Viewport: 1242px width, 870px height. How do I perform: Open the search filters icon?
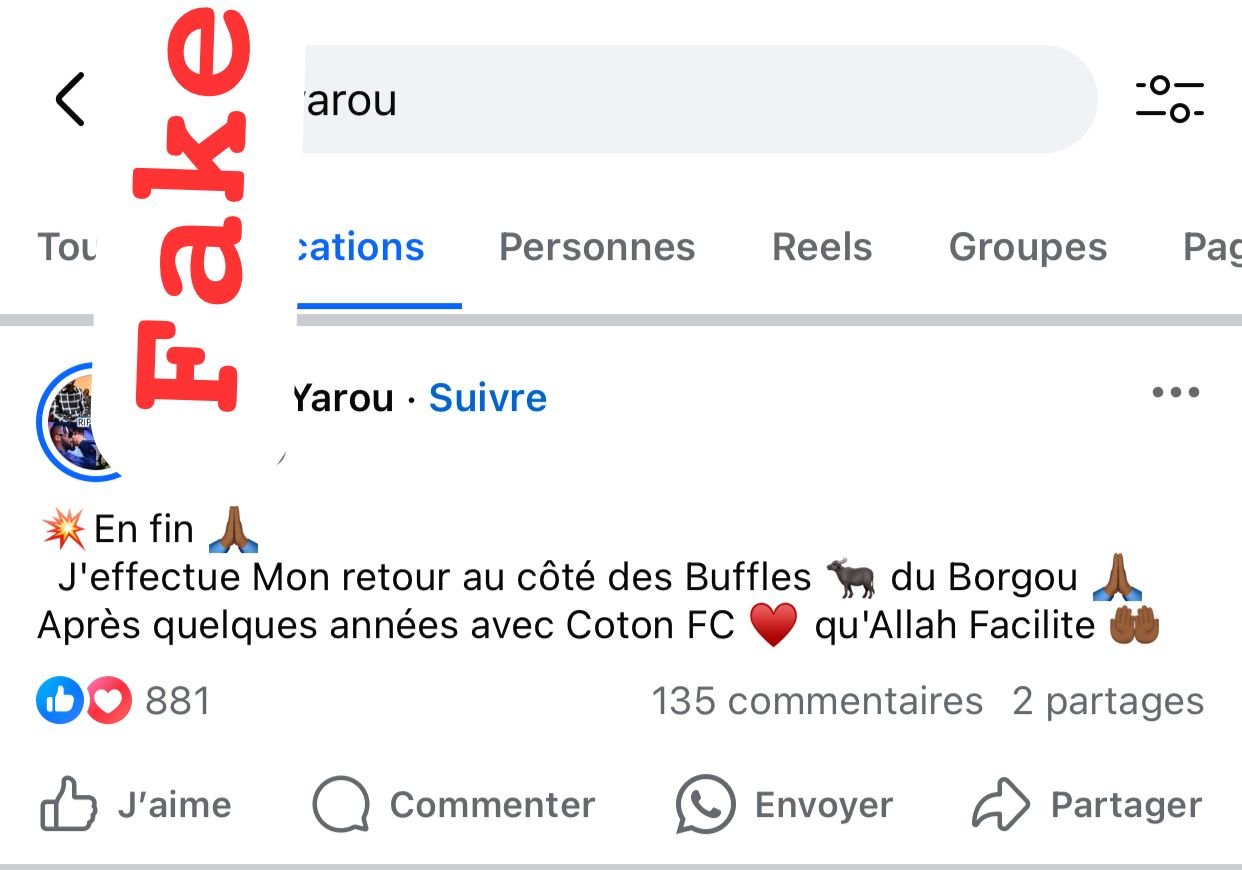1169,99
